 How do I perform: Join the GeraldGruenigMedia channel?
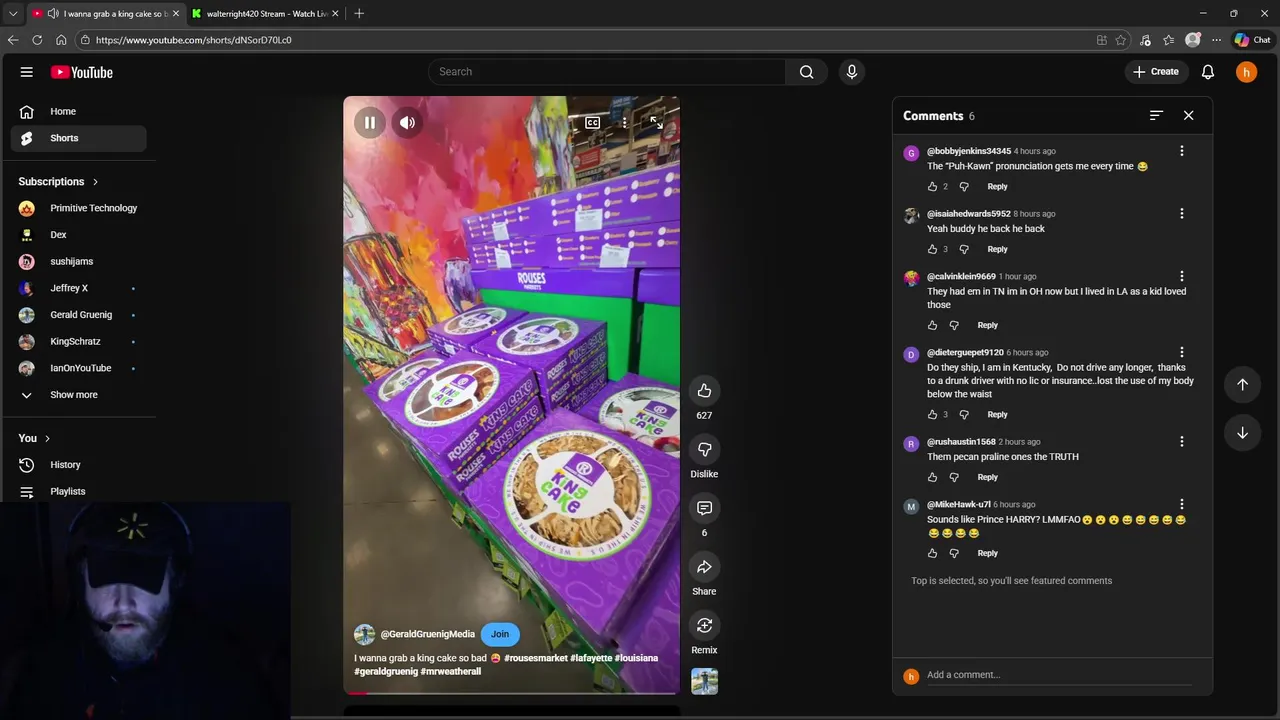[500, 634]
